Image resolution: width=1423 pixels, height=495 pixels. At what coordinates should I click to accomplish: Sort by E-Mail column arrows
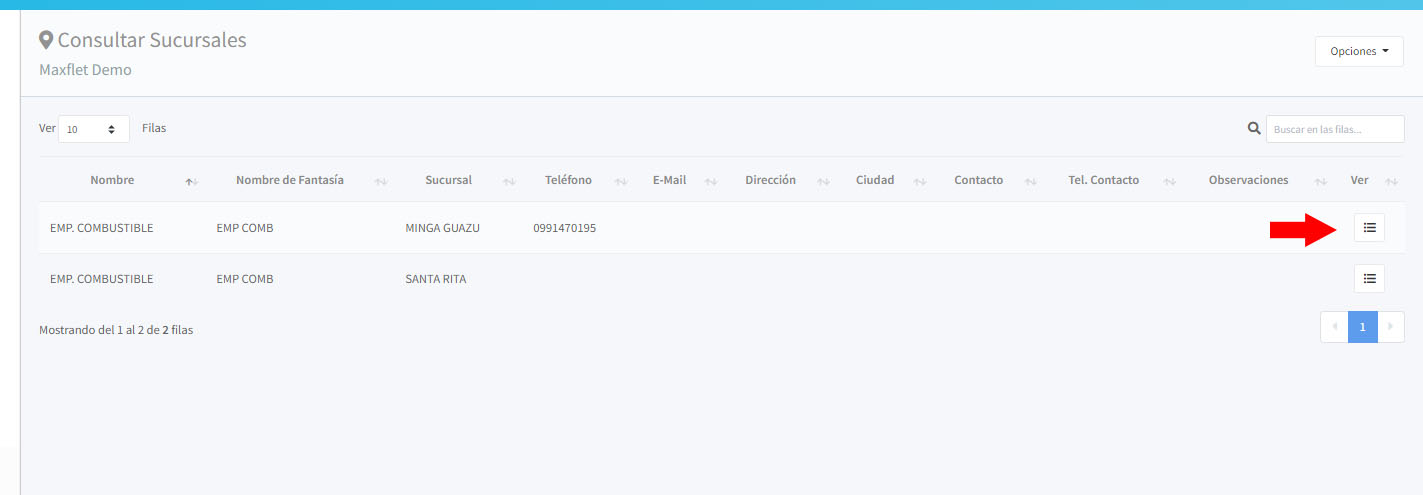[x=711, y=181]
